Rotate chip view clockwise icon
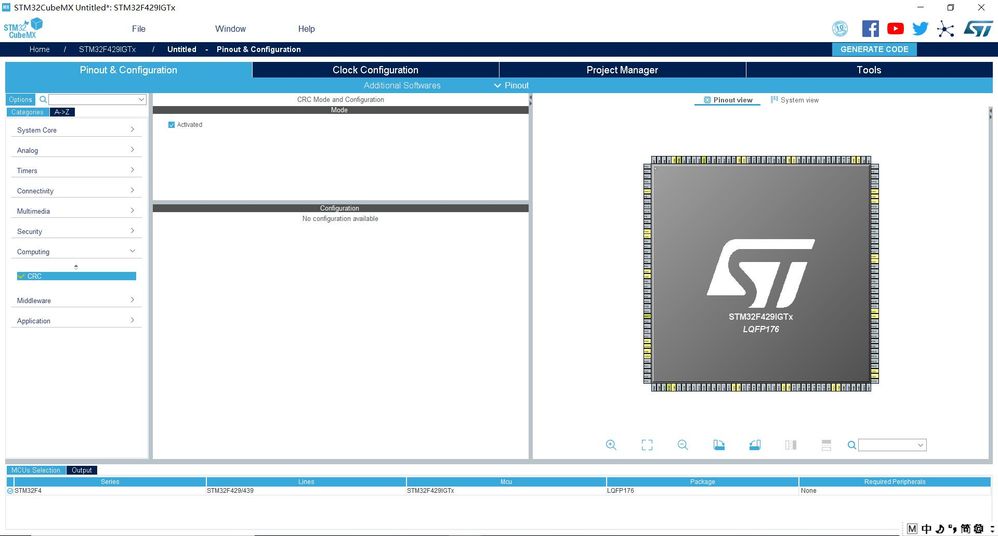Screen dimensions: 998x536 [719, 445]
